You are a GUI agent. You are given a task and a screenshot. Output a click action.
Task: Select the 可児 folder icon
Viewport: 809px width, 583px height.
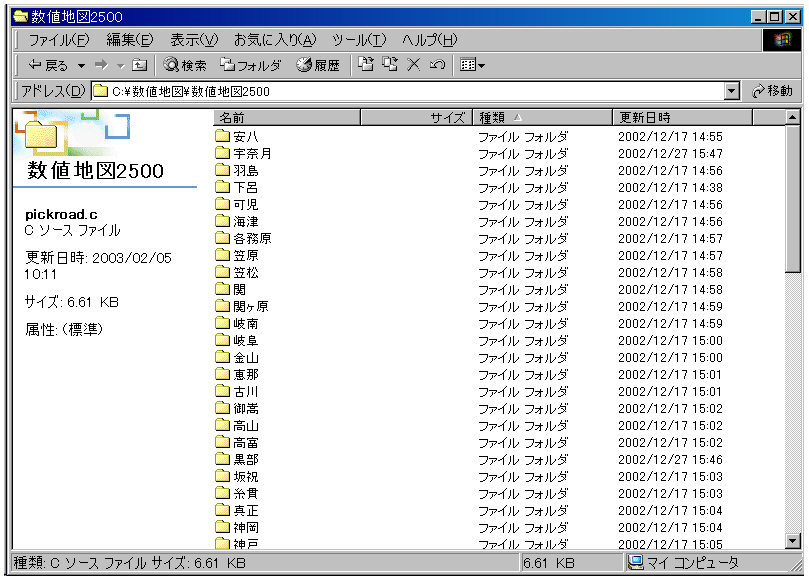coord(222,204)
